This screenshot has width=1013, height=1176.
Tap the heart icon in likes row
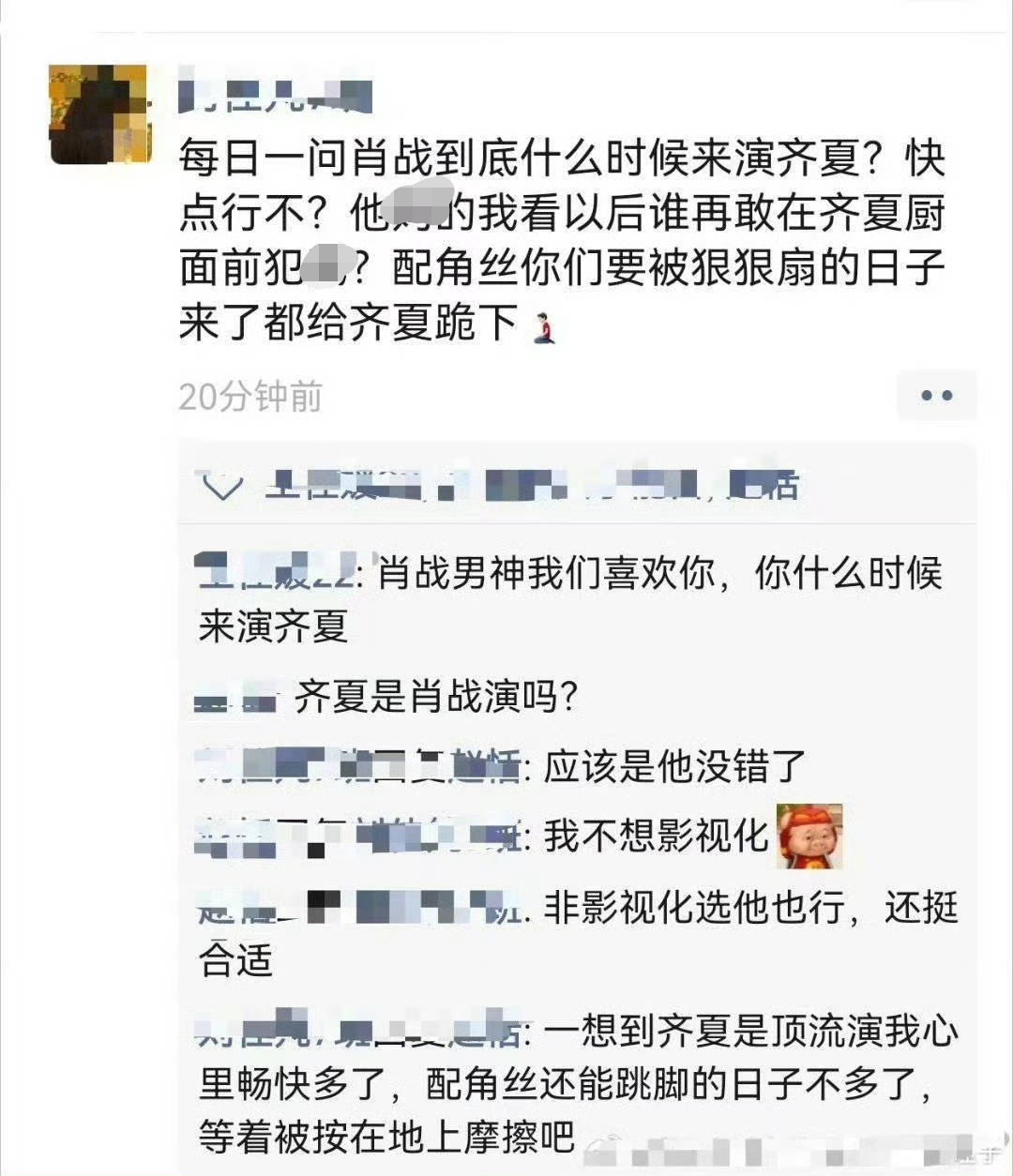222,488
